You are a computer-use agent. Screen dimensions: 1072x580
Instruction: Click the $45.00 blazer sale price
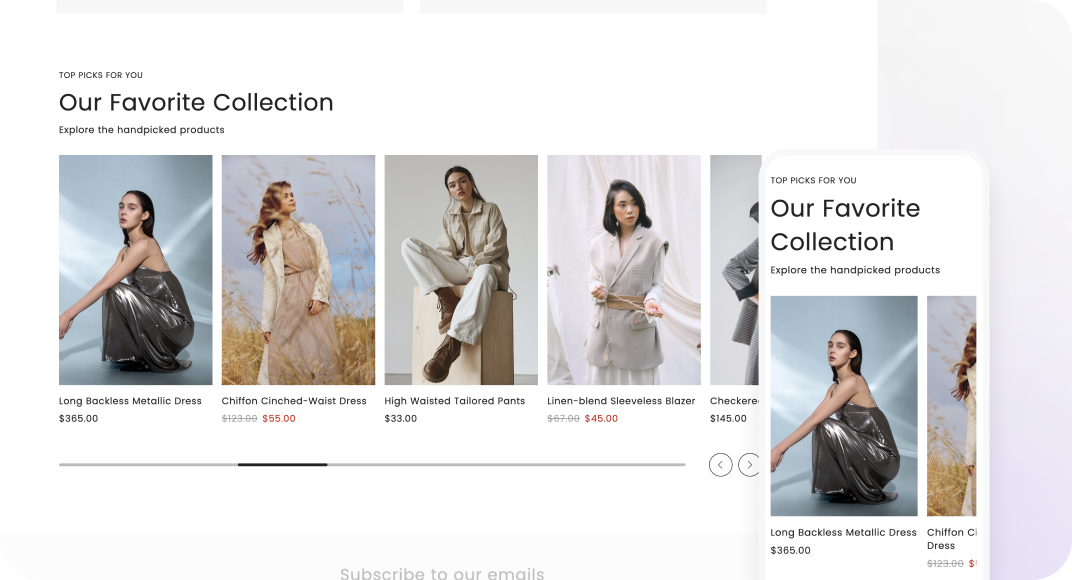[x=601, y=419]
